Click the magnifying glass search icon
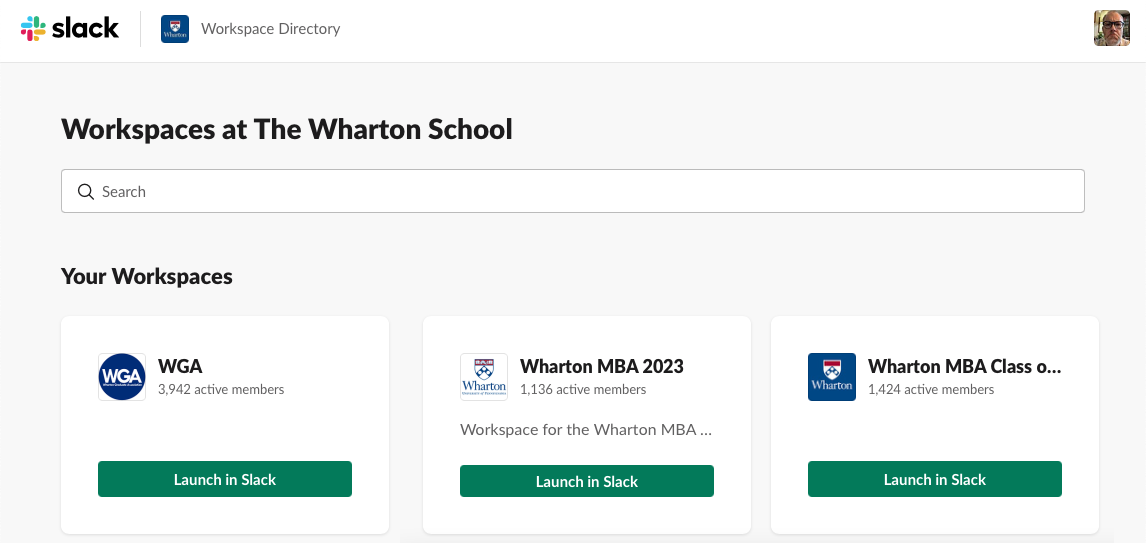Viewport: 1146px width, 543px height. (x=86, y=191)
